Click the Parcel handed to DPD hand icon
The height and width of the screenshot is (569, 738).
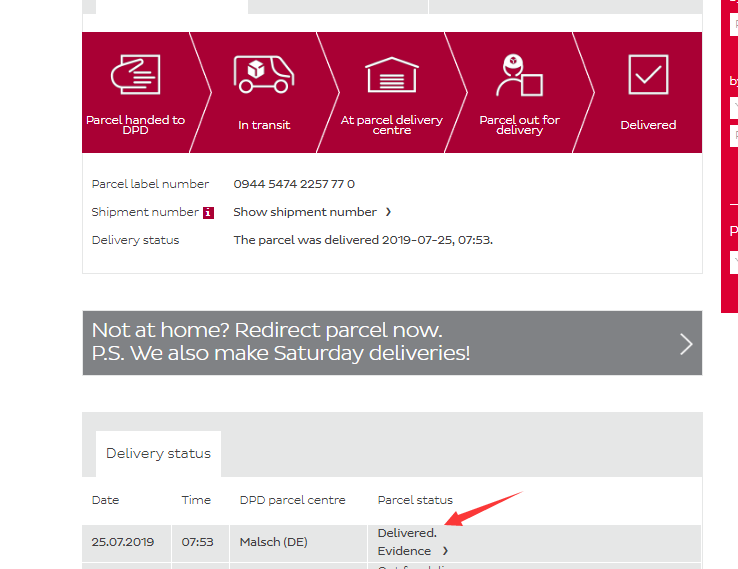click(136, 74)
